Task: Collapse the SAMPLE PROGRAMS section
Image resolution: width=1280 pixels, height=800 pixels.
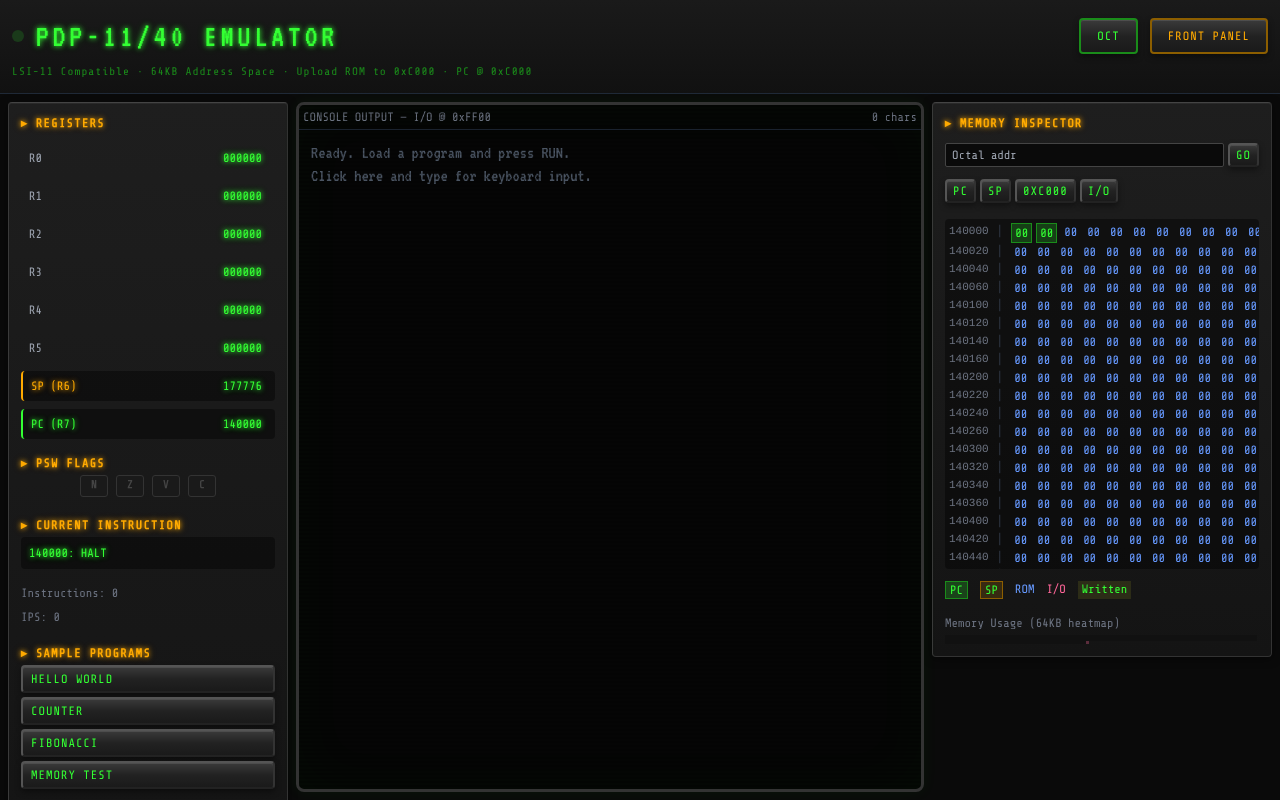Action: [x=85, y=652]
